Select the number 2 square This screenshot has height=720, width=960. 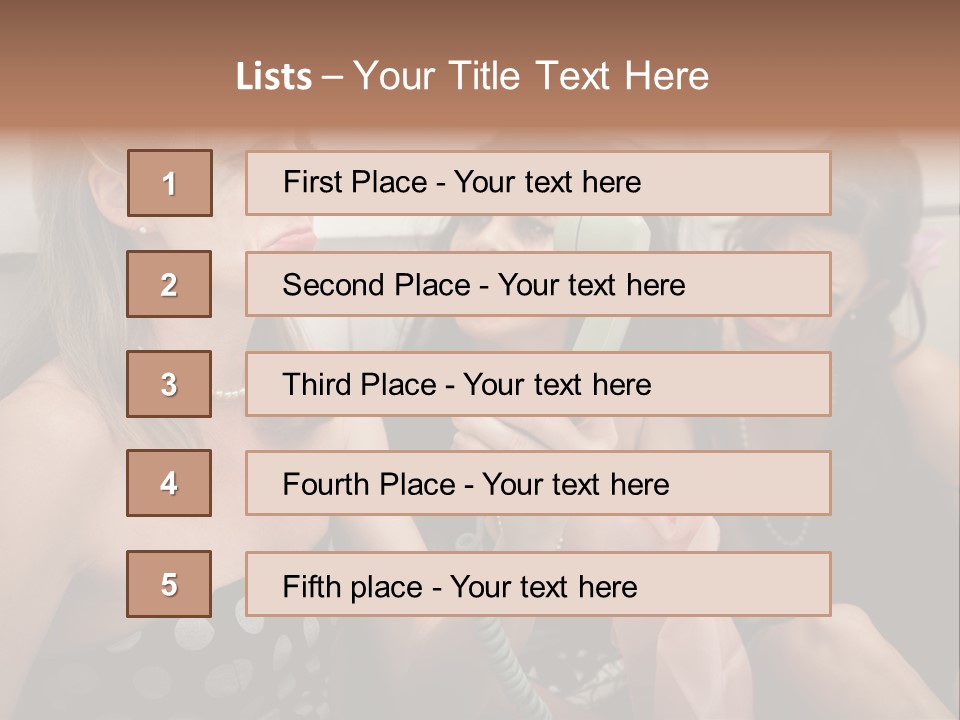[x=169, y=284]
